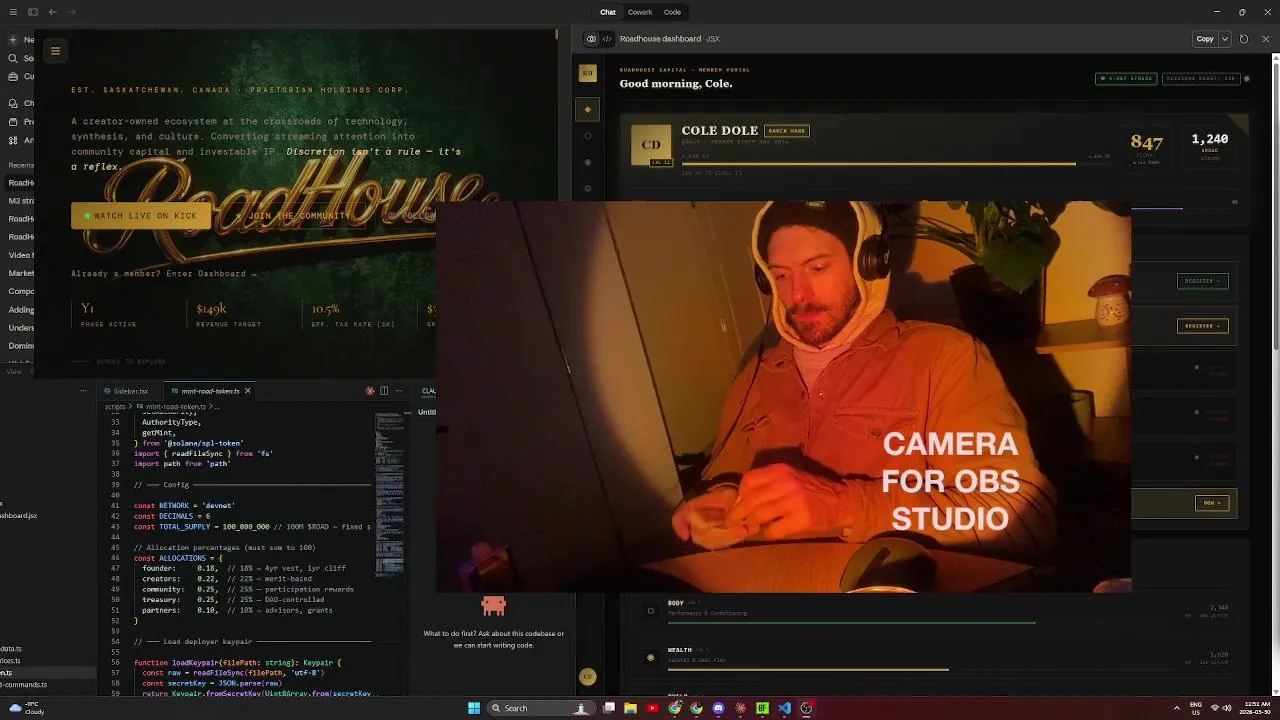
Task: Click the split editor icon
Action: [384, 391]
